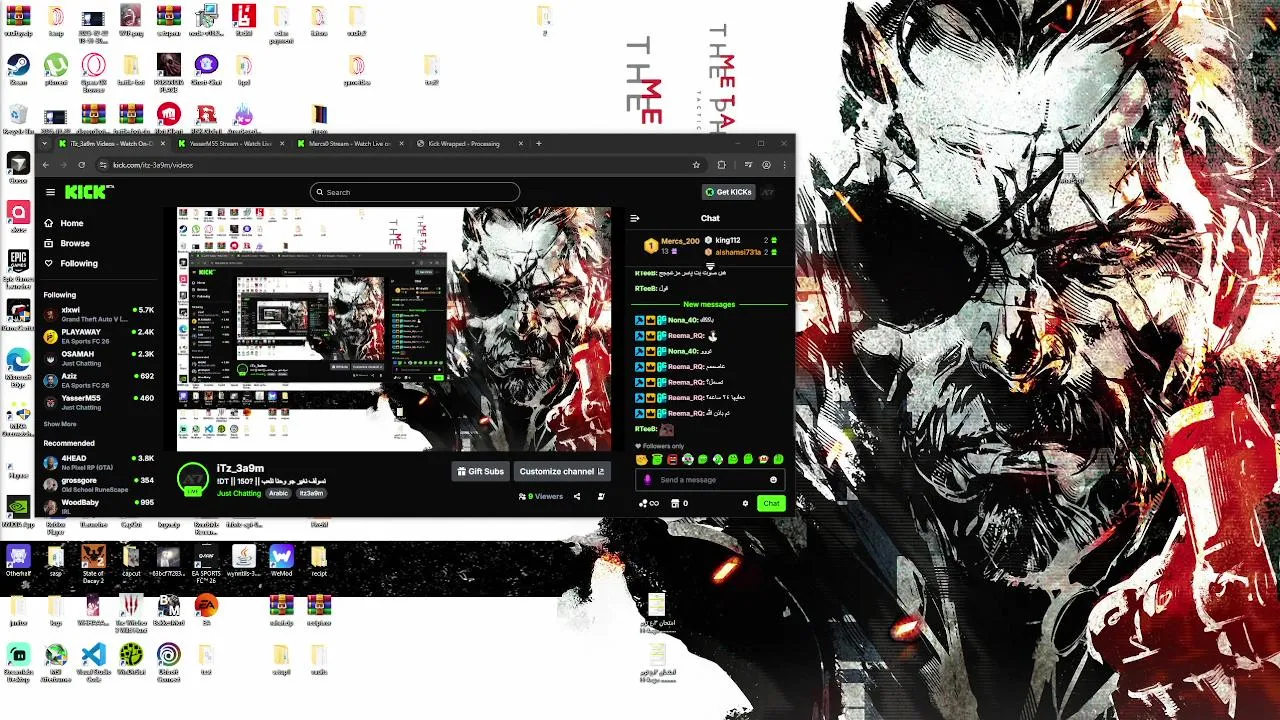Open the recommended 4HEAD channel
This screenshot has height=720, width=1280.
(x=99, y=462)
